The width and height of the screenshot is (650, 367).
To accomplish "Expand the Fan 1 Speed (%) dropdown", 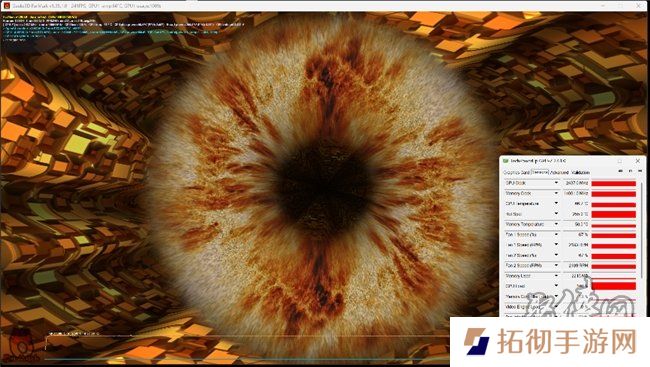I will coord(556,234).
